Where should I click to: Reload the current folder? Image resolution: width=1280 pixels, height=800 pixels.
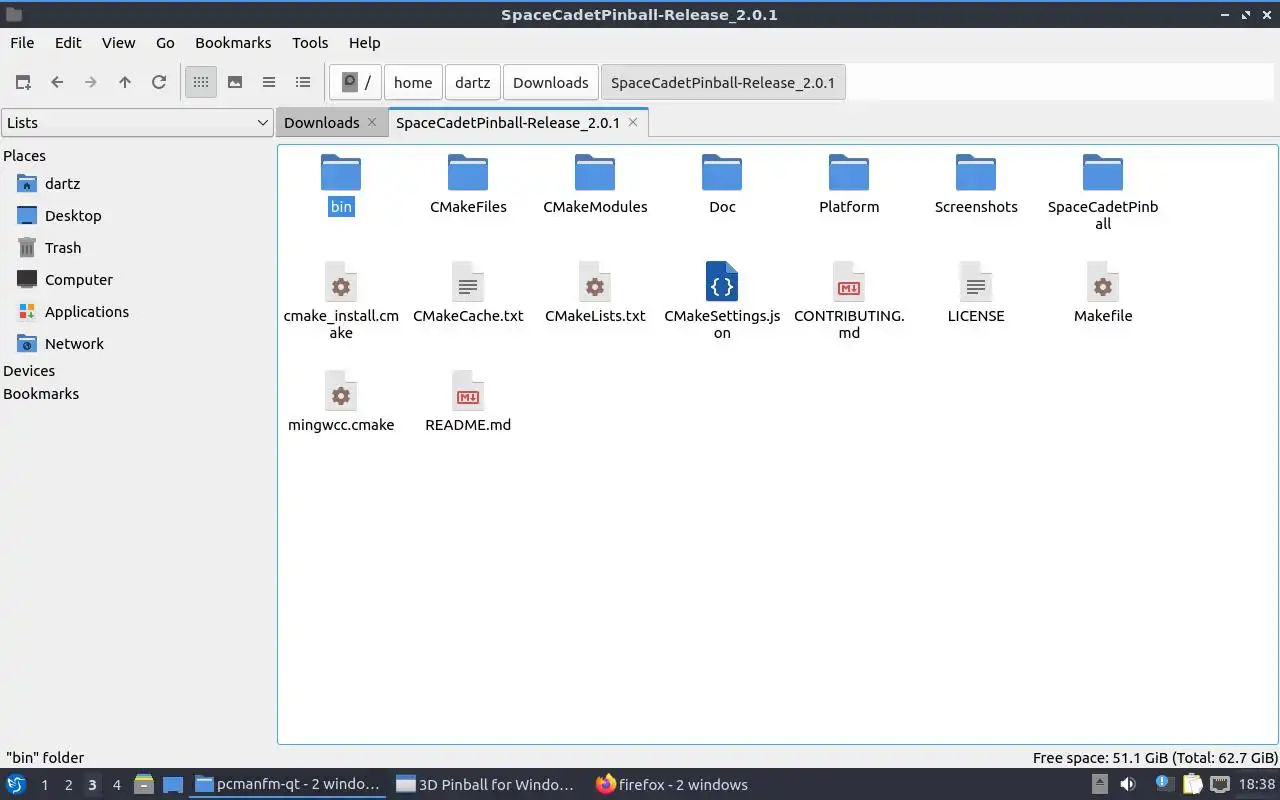coord(159,82)
